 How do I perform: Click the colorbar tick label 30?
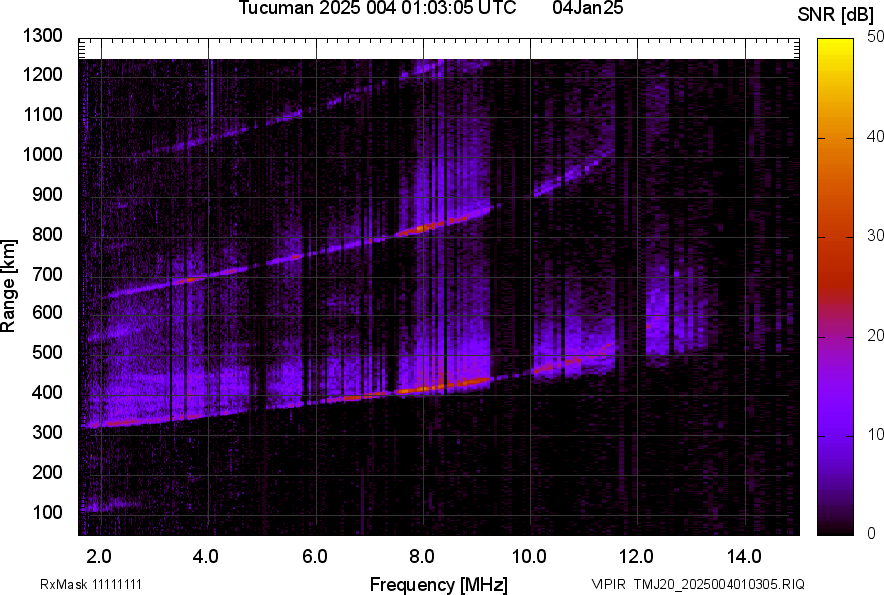coord(876,236)
